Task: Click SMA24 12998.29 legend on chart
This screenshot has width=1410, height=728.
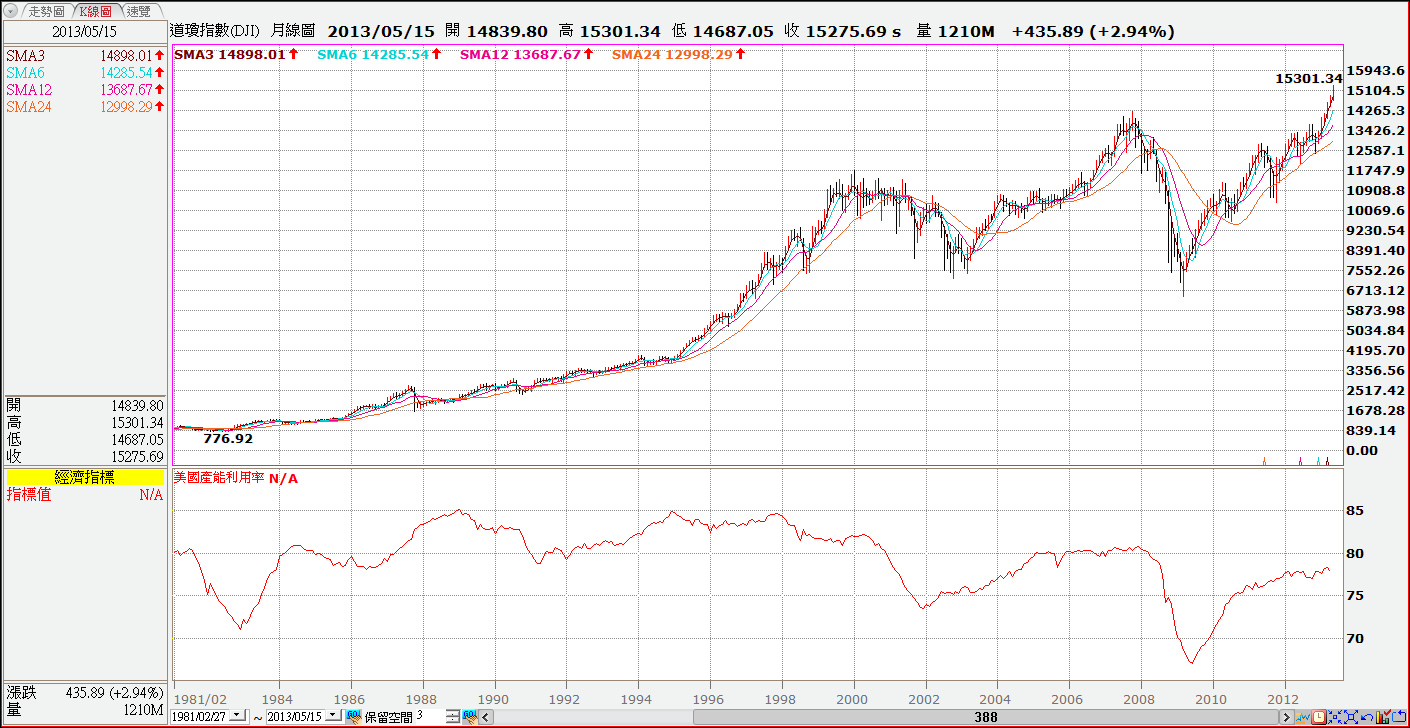Action: 677,54
